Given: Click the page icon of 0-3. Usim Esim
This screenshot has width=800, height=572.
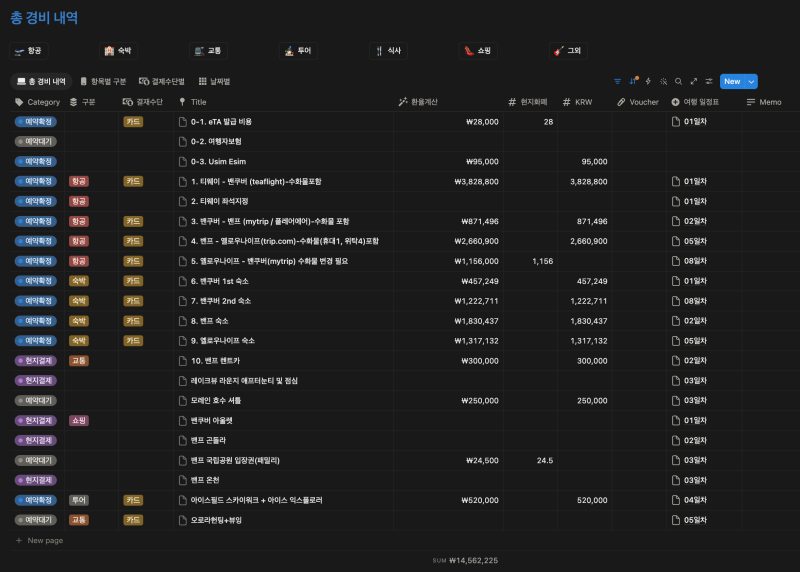Looking at the screenshot, I should (x=183, y=162).
